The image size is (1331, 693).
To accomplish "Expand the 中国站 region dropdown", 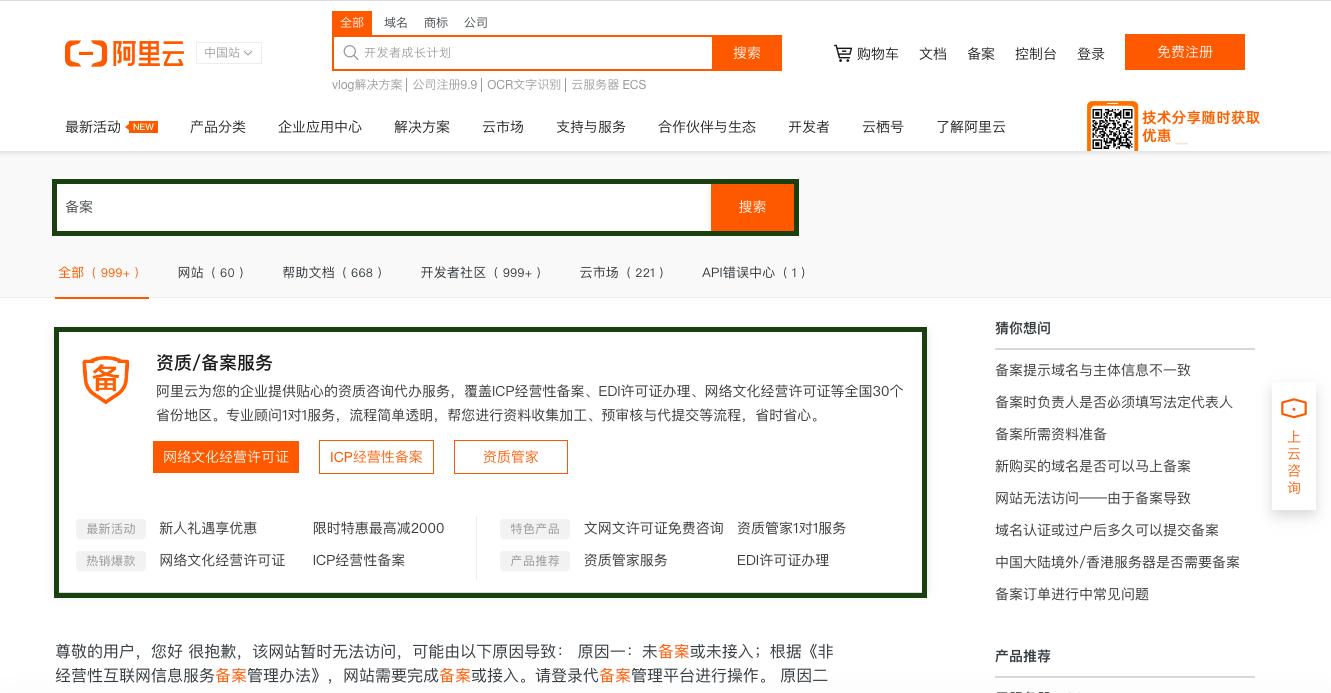I will click(228, 53).
